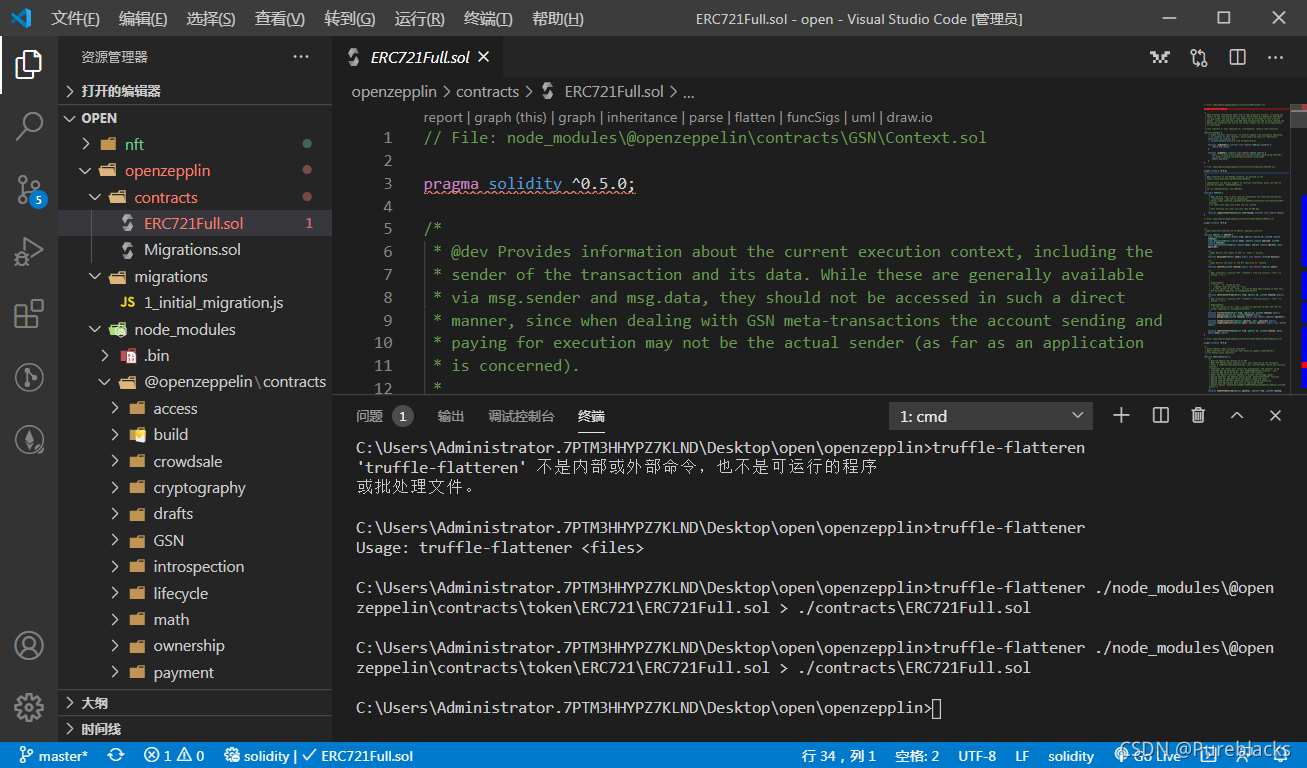1307x768 pixels.
Task: Collapse the openzepplin folder
Action: (x=195, y=170)
